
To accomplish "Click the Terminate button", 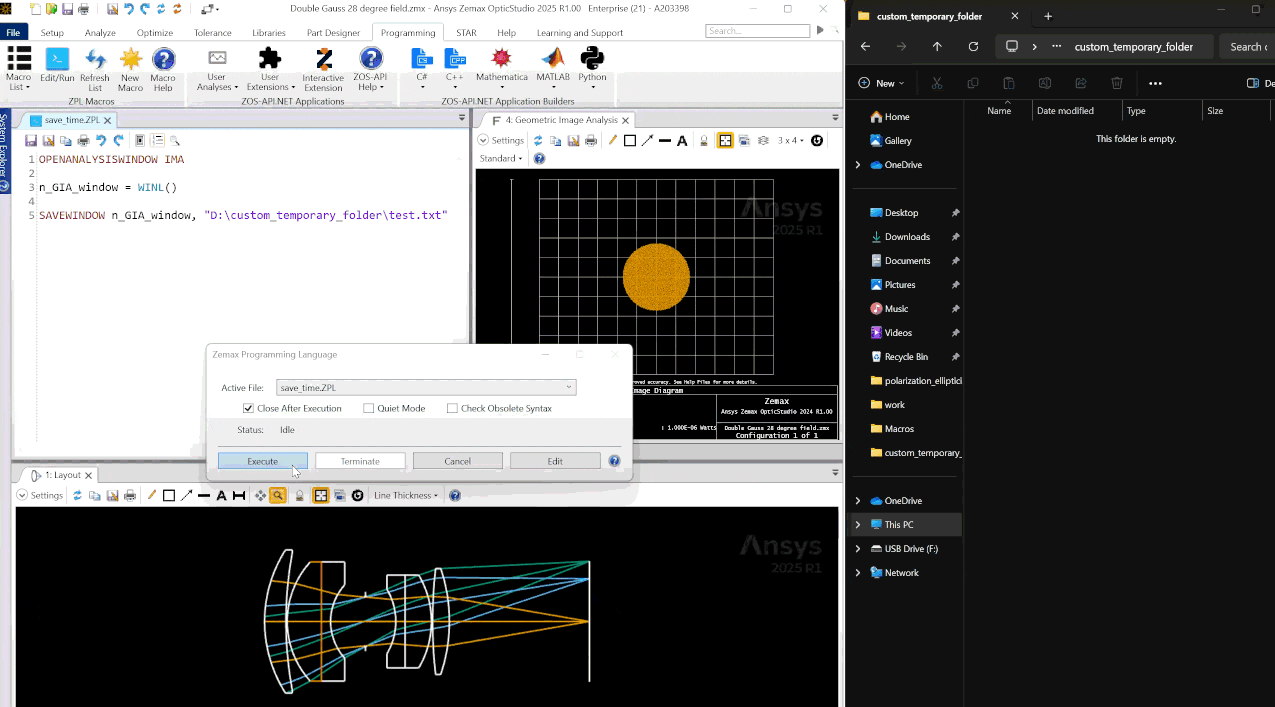I will pyautogui.click(x=360, y=461).
